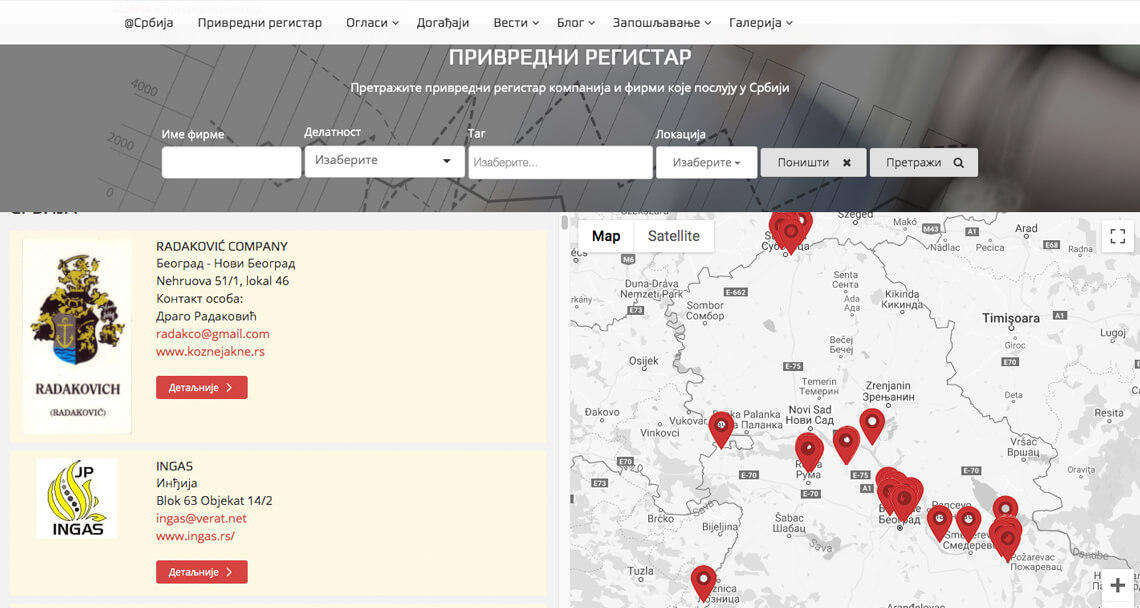Viewport: 1140px width, 608px height.
Task: Click the address Nehruova 51/1, lokal 46
Action: 222,281
